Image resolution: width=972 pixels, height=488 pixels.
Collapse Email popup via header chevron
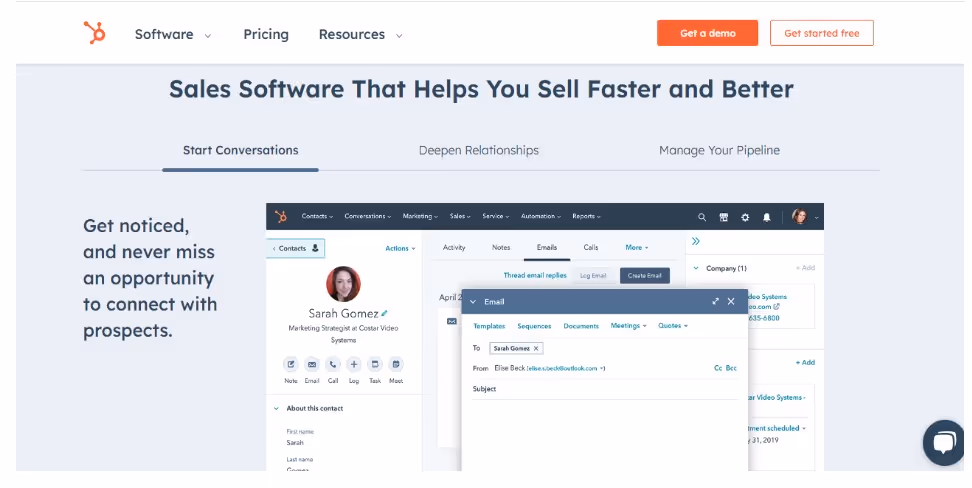(x=473, y=302)
